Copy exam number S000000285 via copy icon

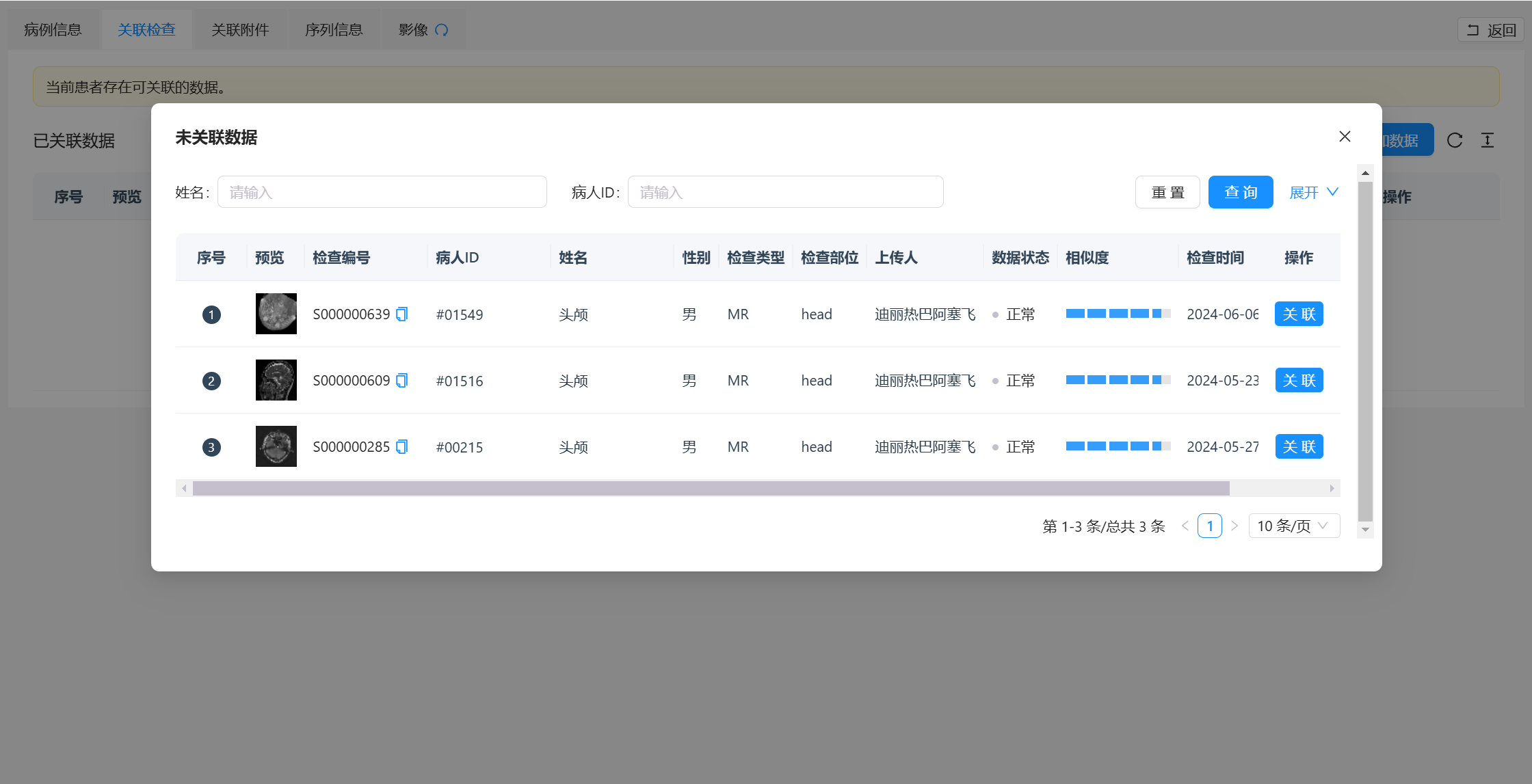[x=402, y=446]
